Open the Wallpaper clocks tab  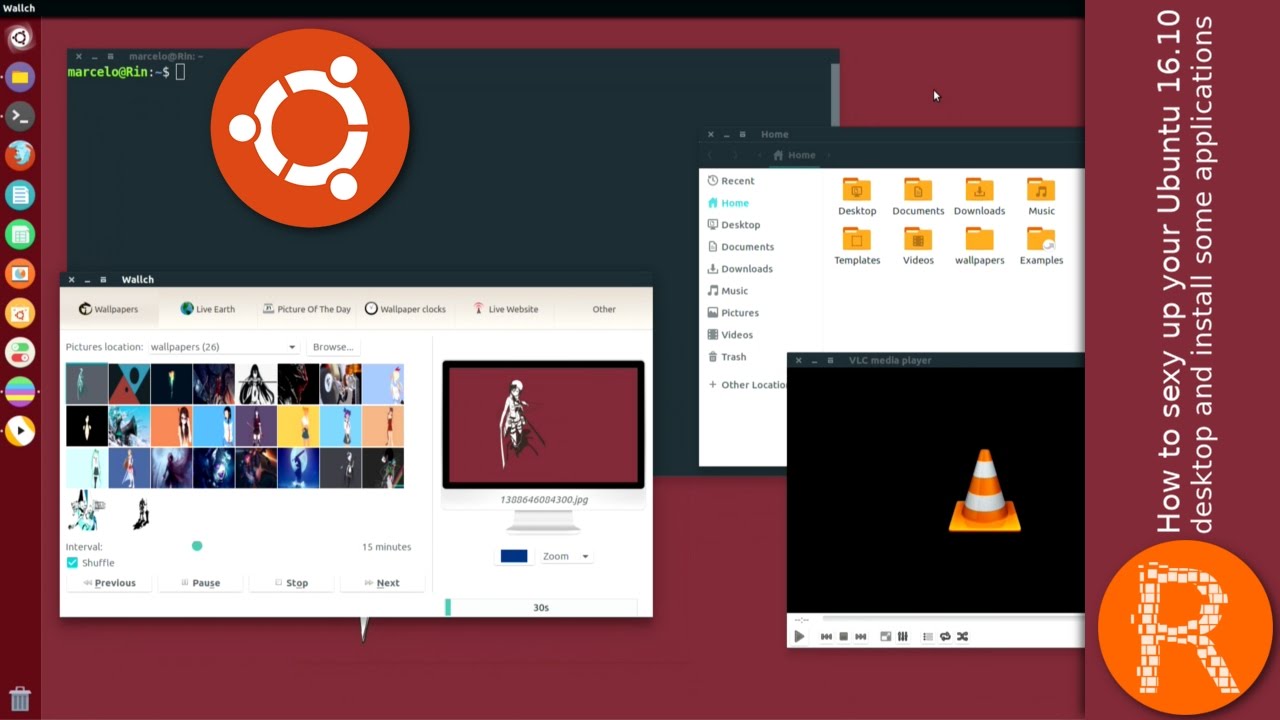(405, 309)
